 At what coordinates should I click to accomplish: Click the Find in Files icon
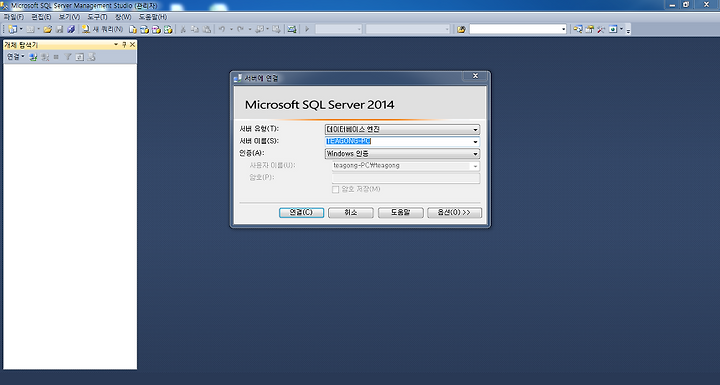pyautogui.click(x=461, y=29)
